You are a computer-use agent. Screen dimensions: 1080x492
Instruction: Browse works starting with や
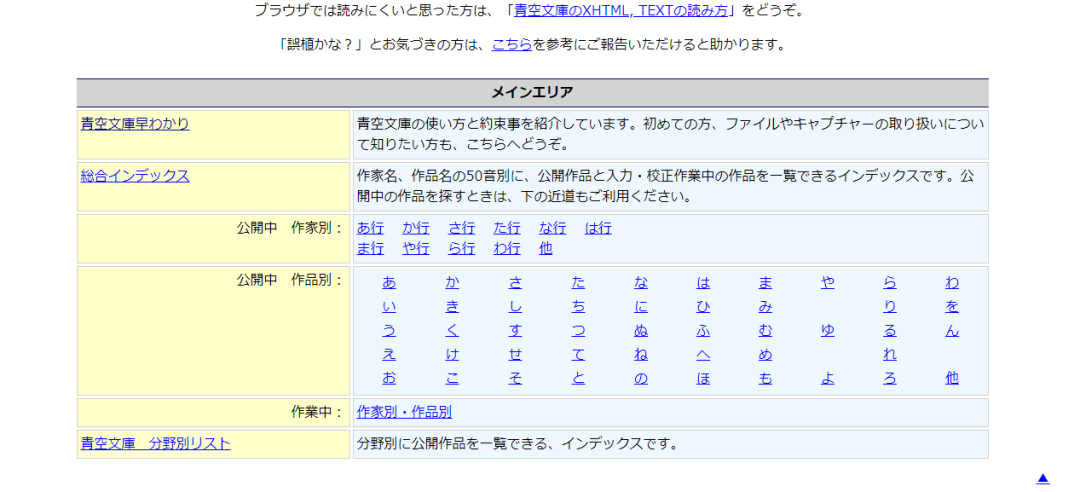(x=828, y=282)
